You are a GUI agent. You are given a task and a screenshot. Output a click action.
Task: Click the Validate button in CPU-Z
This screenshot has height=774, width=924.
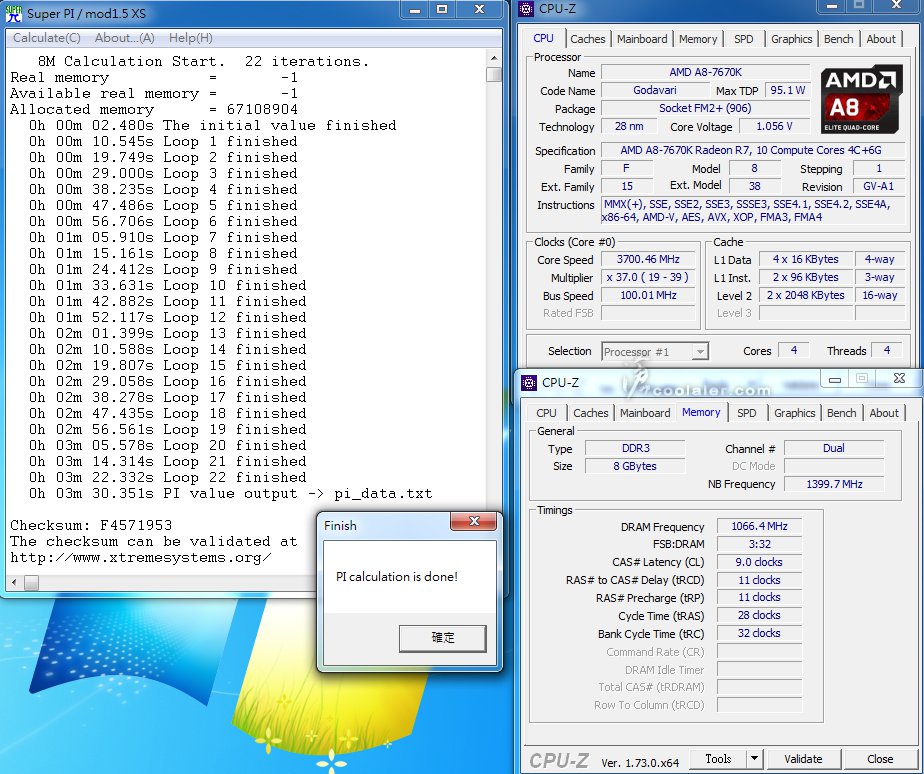pos(803,758)
